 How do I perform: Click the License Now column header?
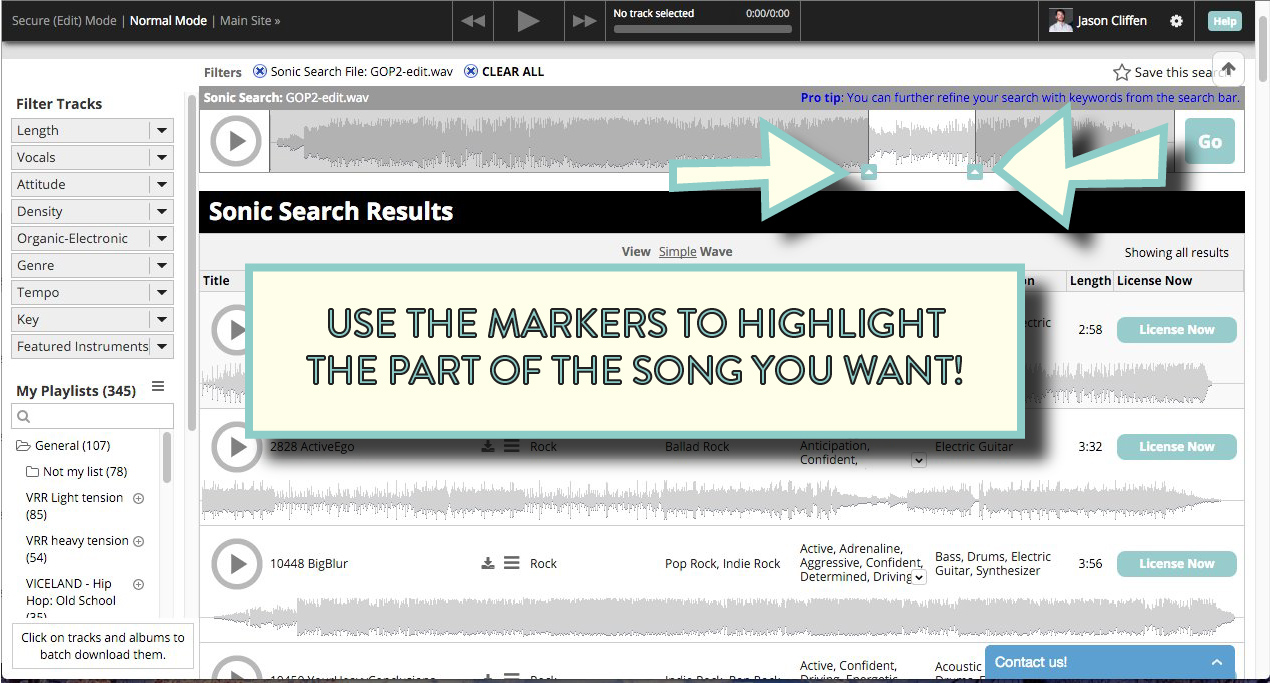coord(1155,281)
